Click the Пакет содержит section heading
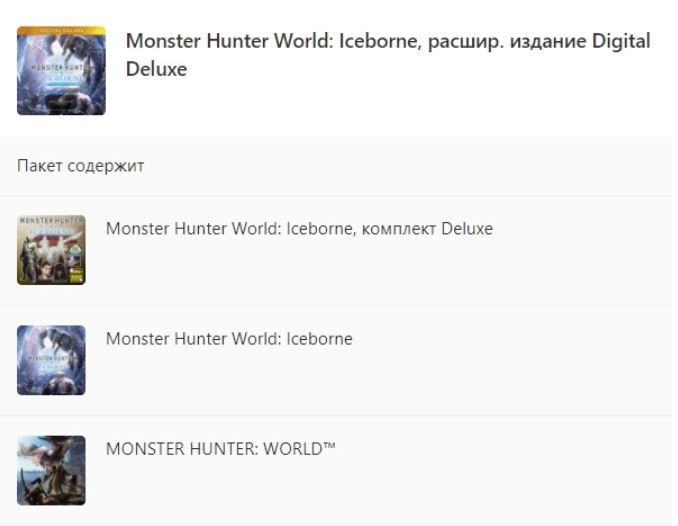 click(80, 166)
